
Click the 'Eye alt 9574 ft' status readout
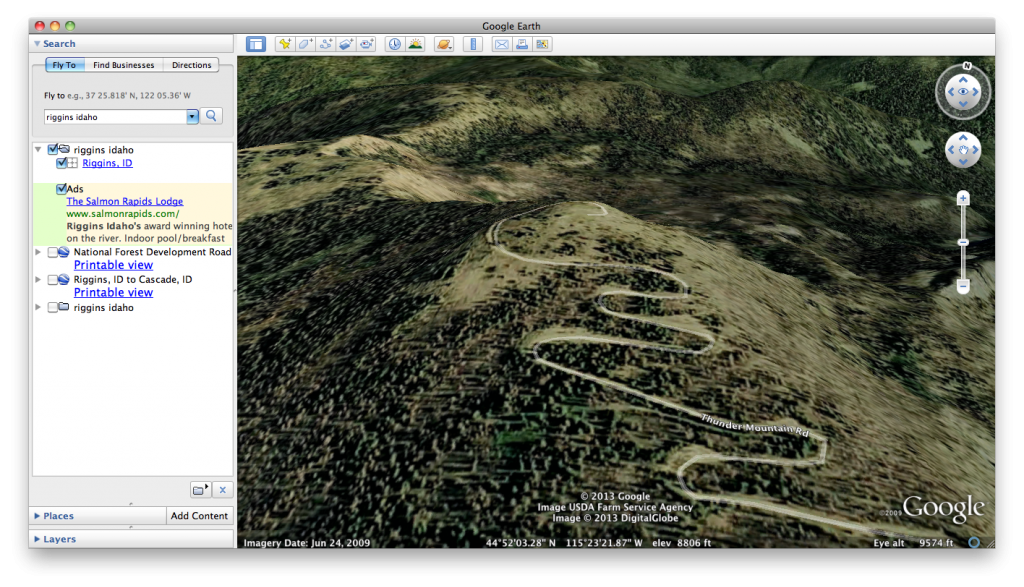(913, 543)
